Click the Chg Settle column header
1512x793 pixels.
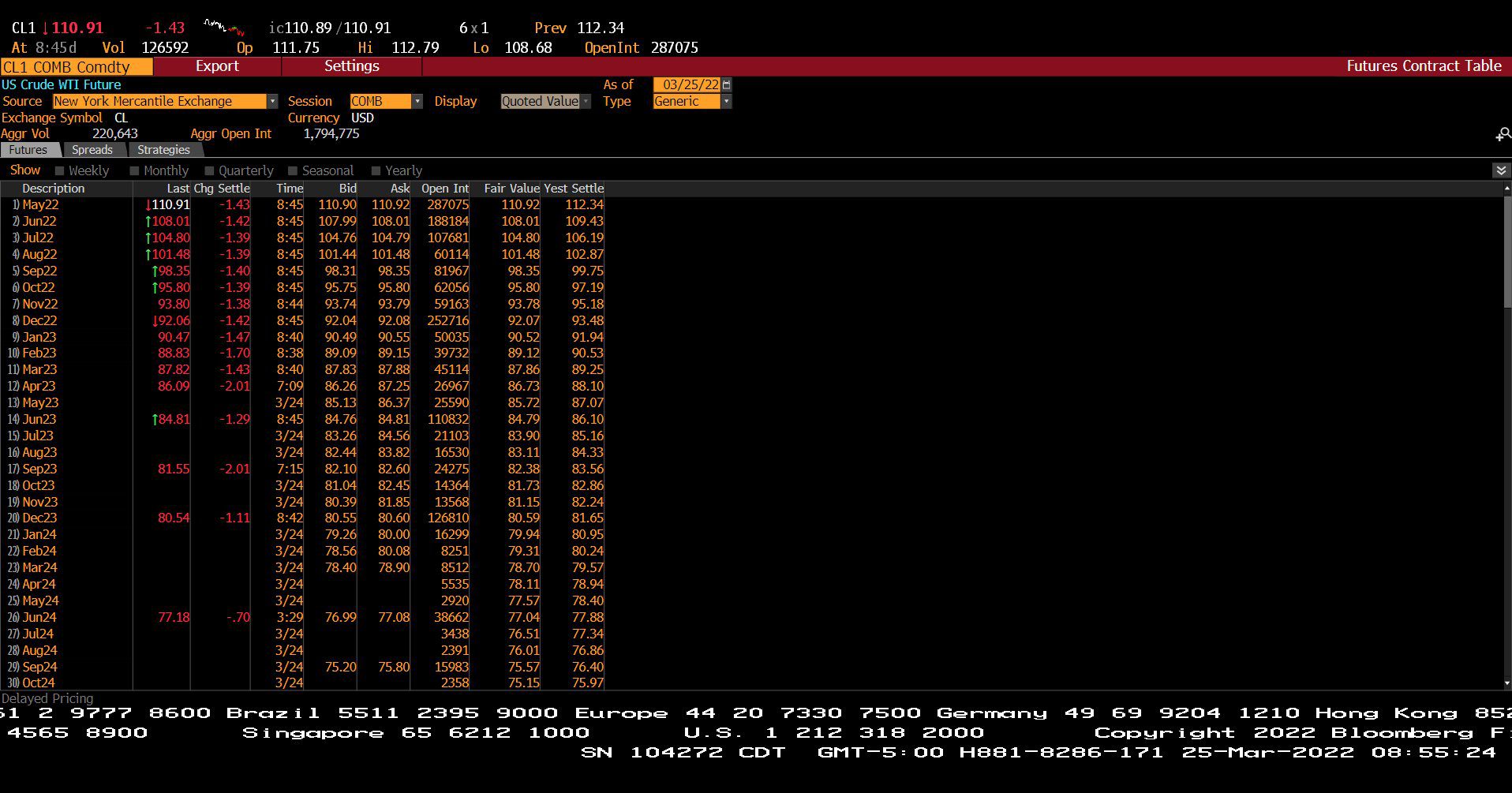(x=222, y=189)
